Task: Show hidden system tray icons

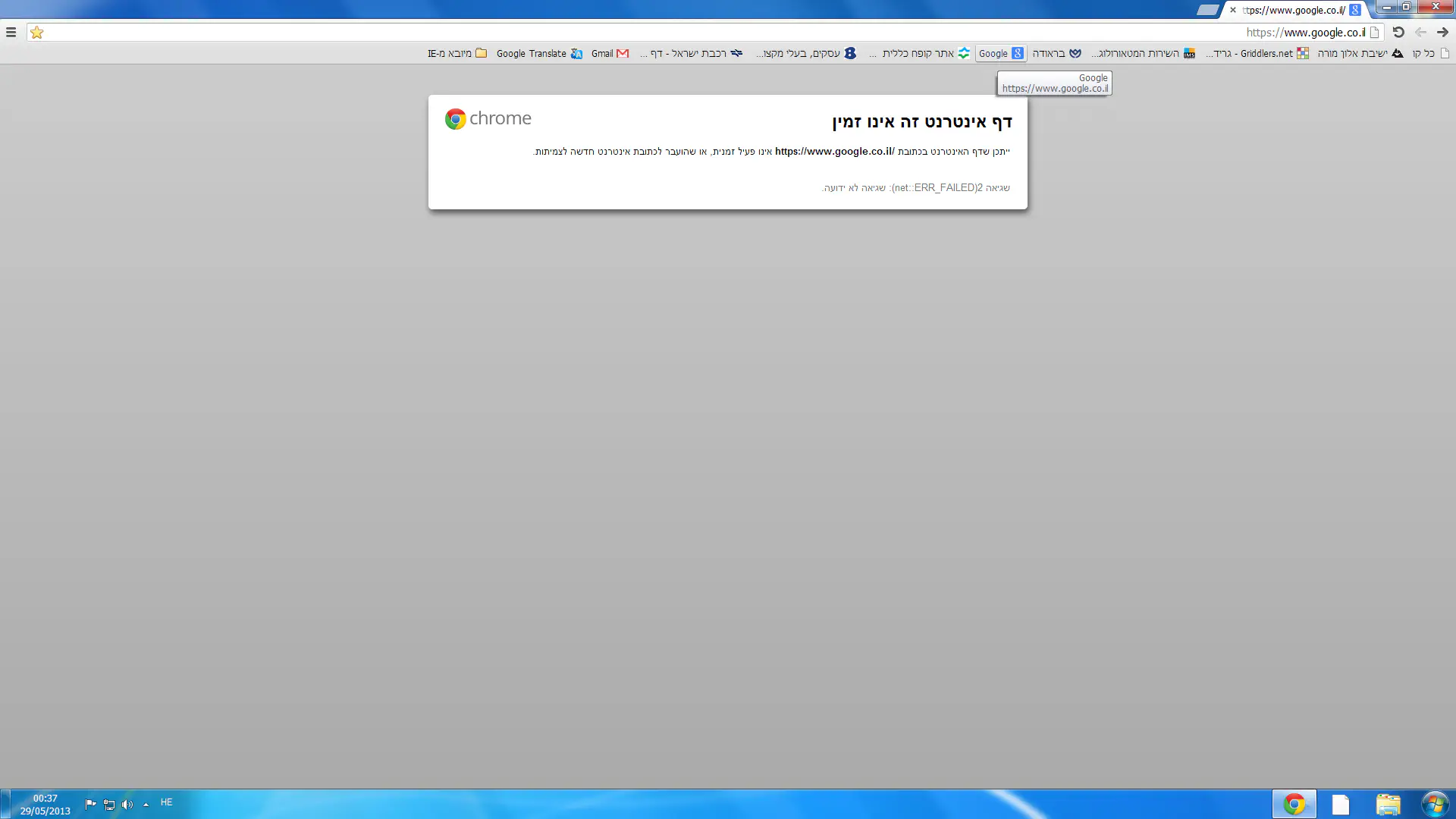Action: pos(146,805)
